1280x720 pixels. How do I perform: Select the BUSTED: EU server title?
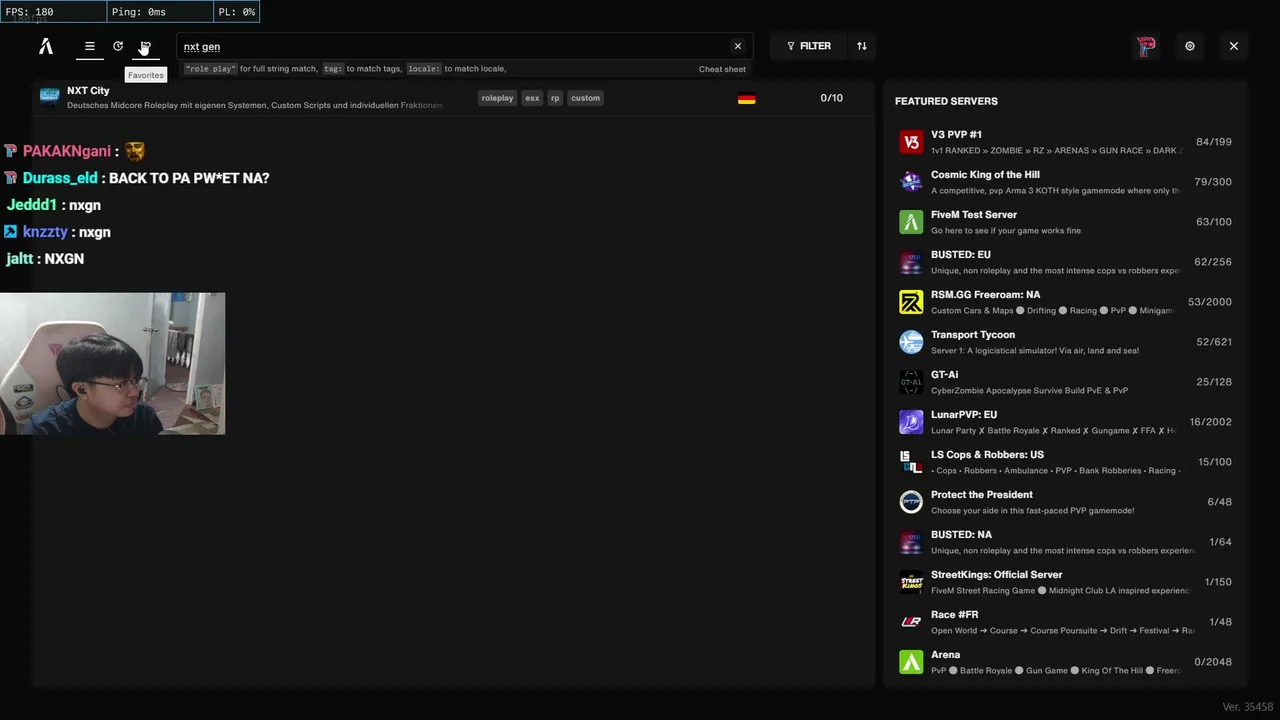click(961, 254)
